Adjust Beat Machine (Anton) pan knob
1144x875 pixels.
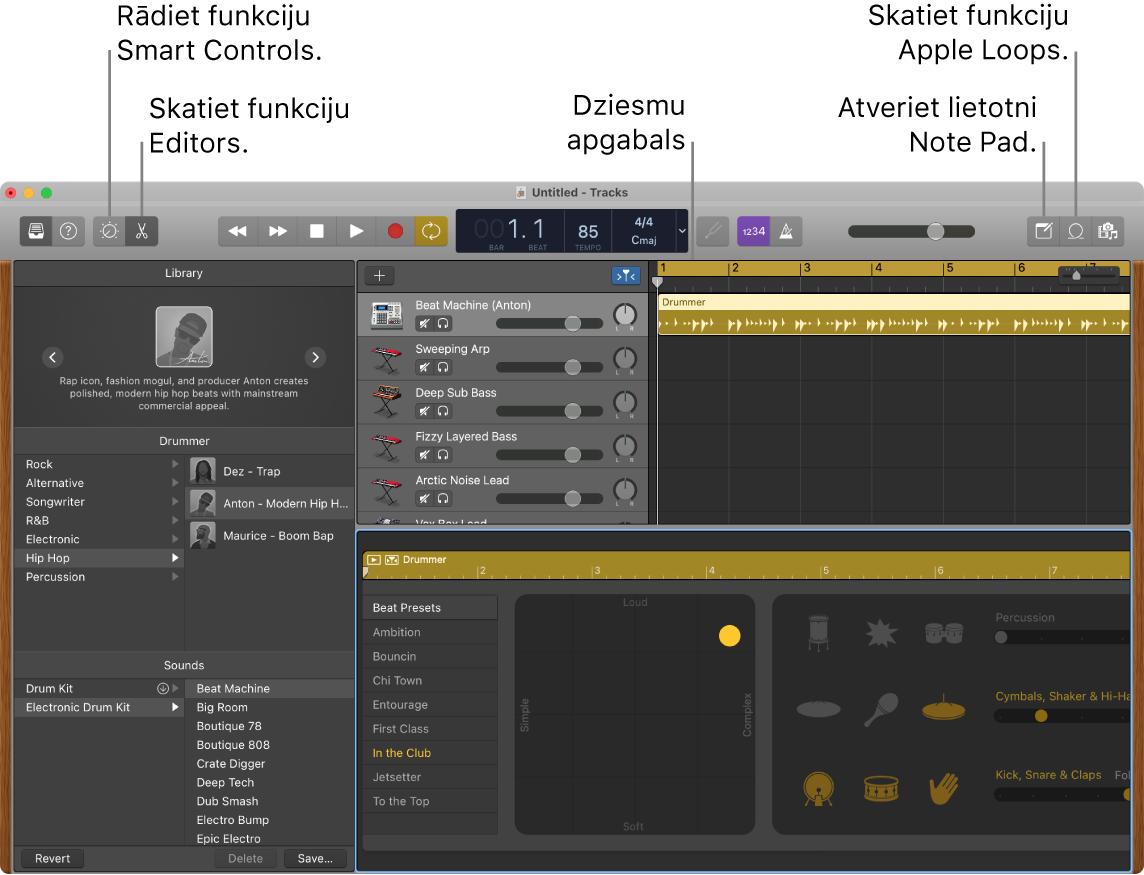pos(625,315)
